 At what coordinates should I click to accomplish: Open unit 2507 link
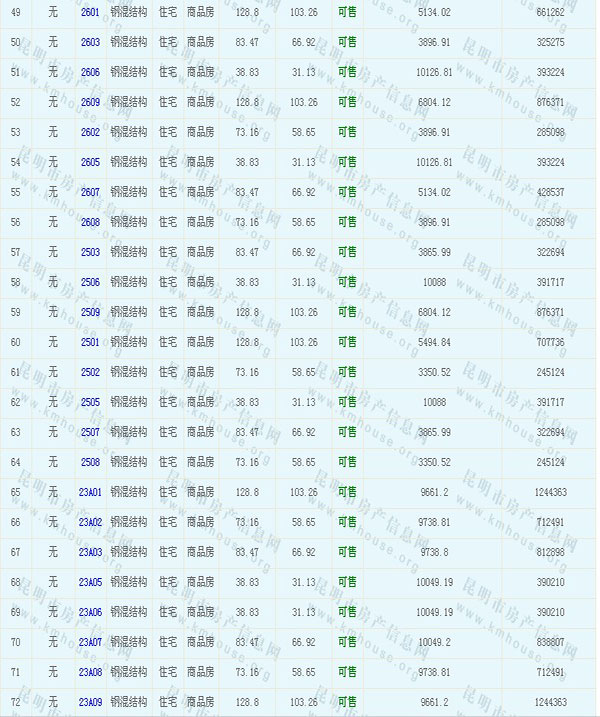coord(90,432)
